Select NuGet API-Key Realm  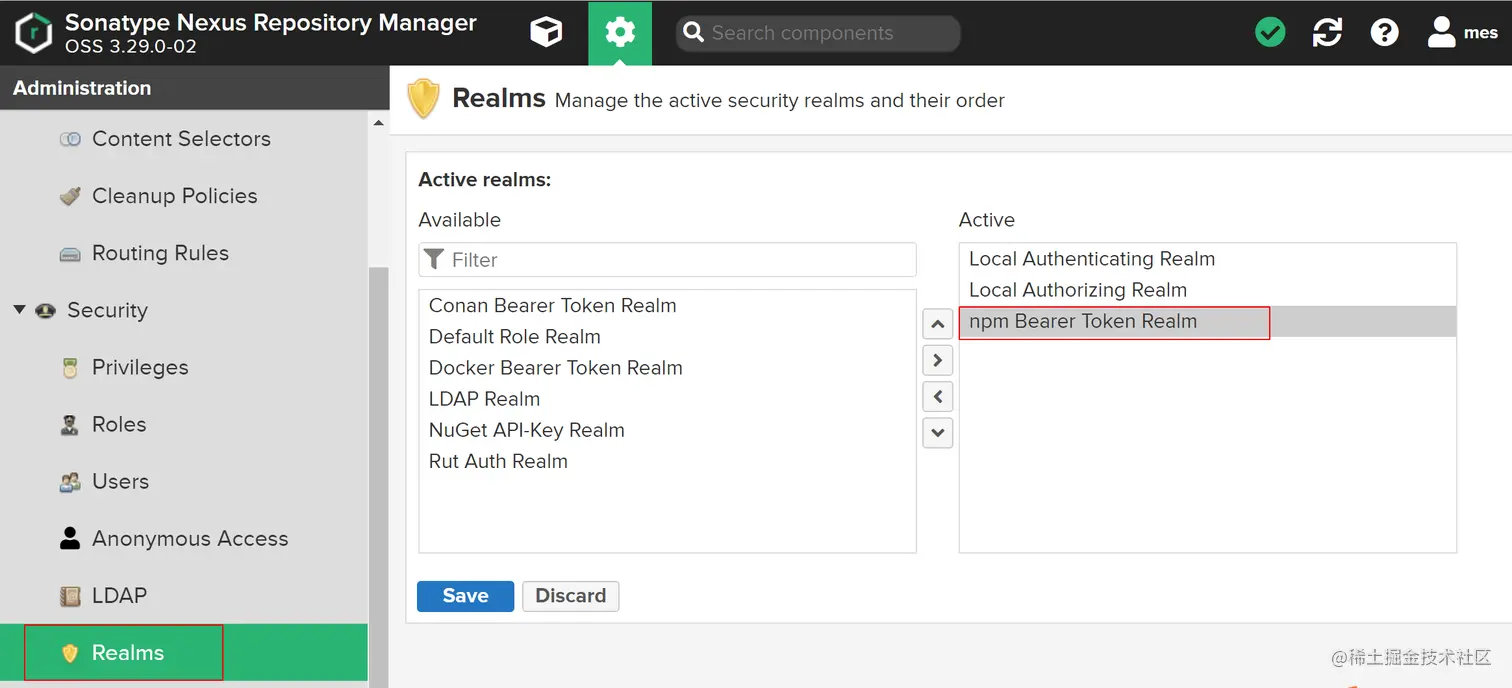pos(667,430)
